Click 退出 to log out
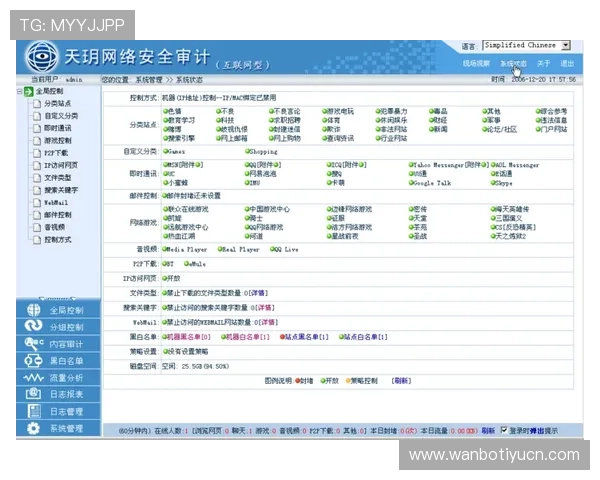 point(567,64)
